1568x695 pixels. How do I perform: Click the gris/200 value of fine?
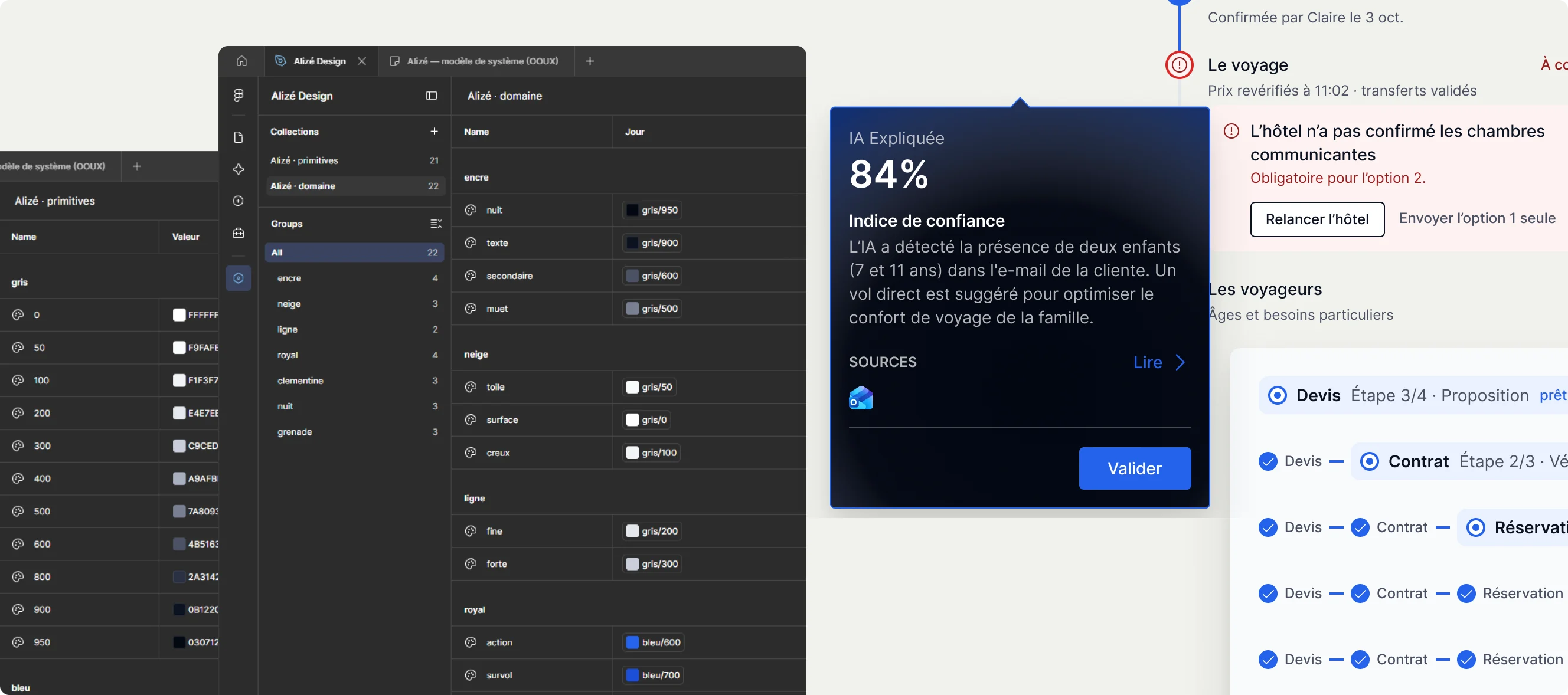pos(652,531)
